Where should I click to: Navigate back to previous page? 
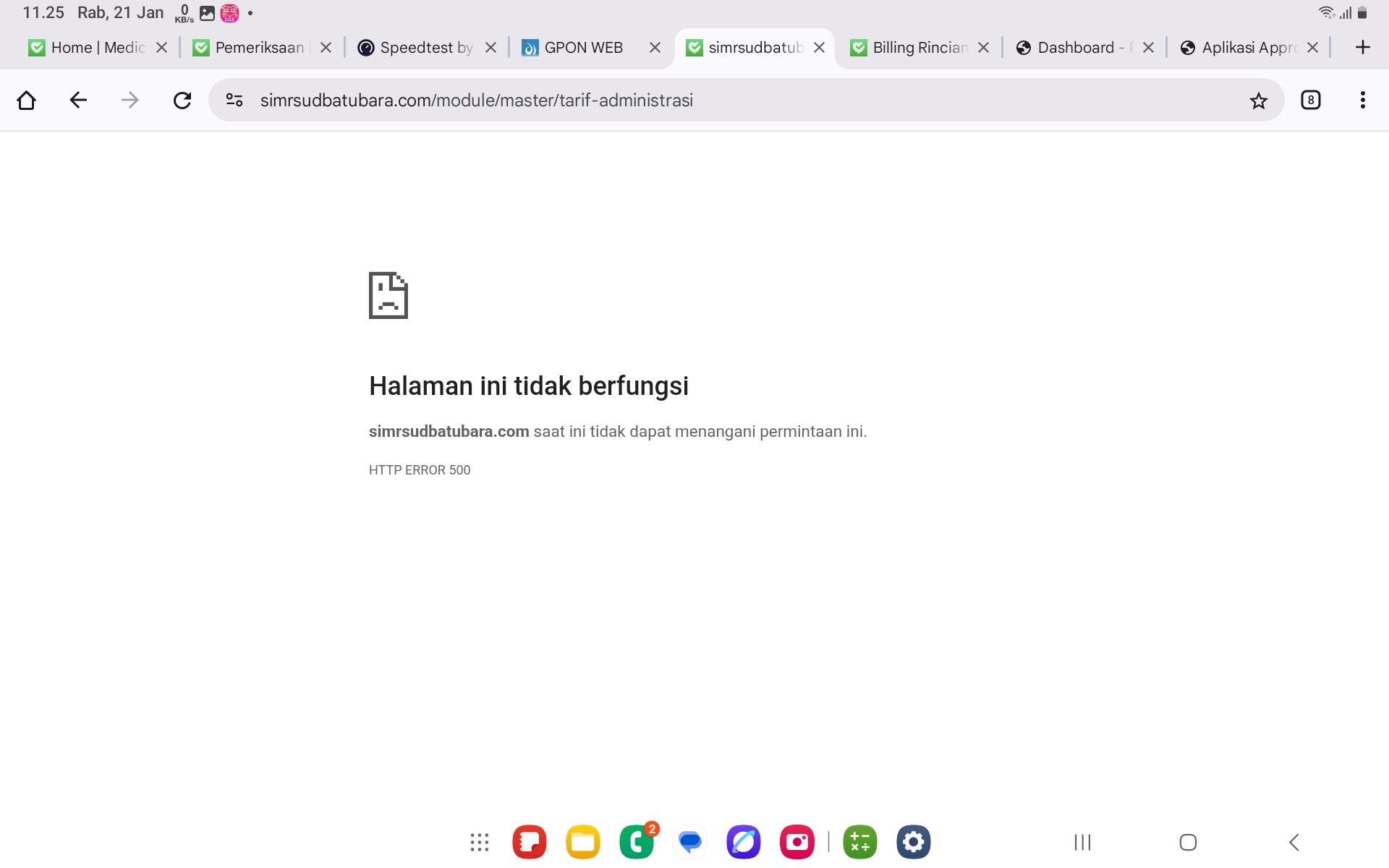(78, 100)
